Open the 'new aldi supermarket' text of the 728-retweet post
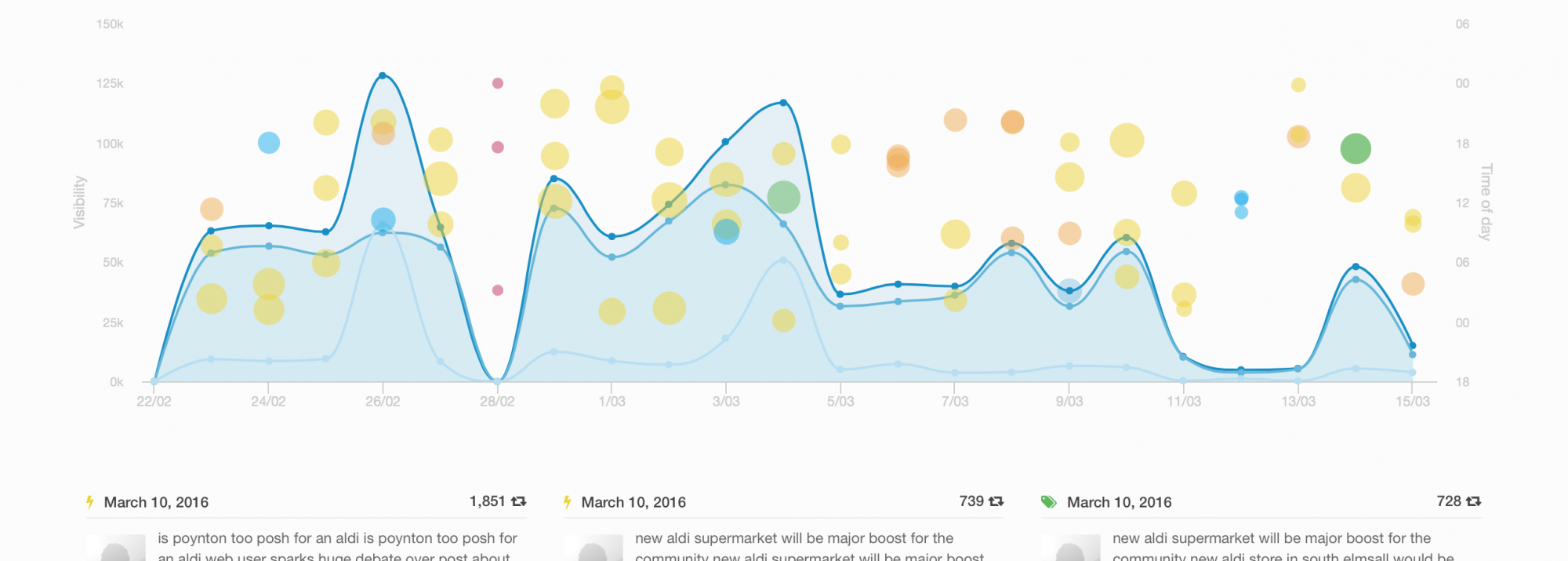The width and height of the screenshot is (1568, 561). (1271, 539)
